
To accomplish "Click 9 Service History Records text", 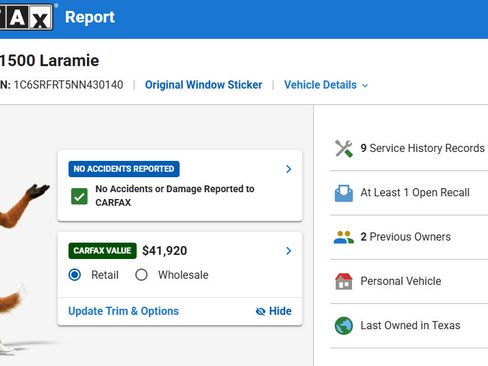I will 422,148.
